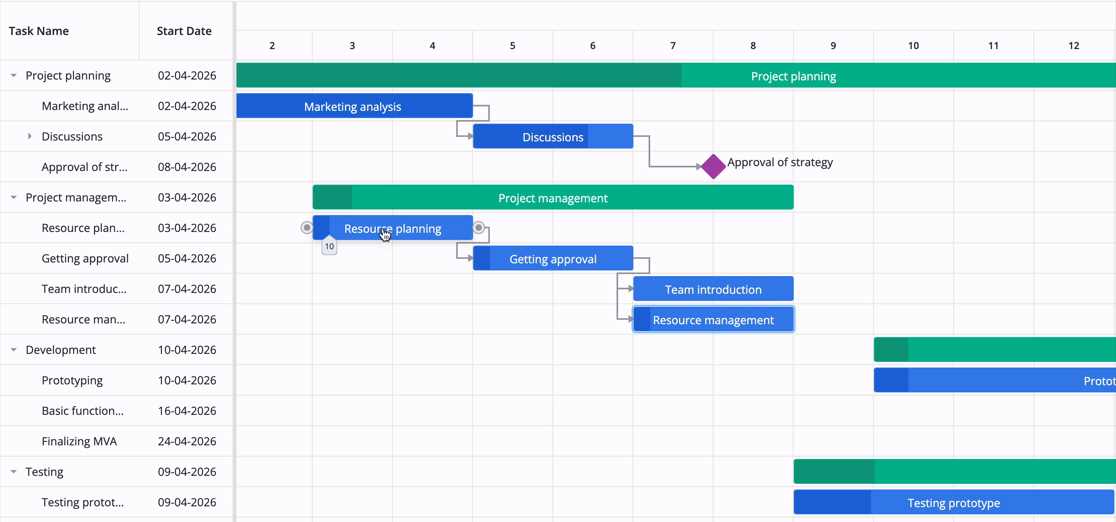Click day 10 in timeline header

(913, 46)
